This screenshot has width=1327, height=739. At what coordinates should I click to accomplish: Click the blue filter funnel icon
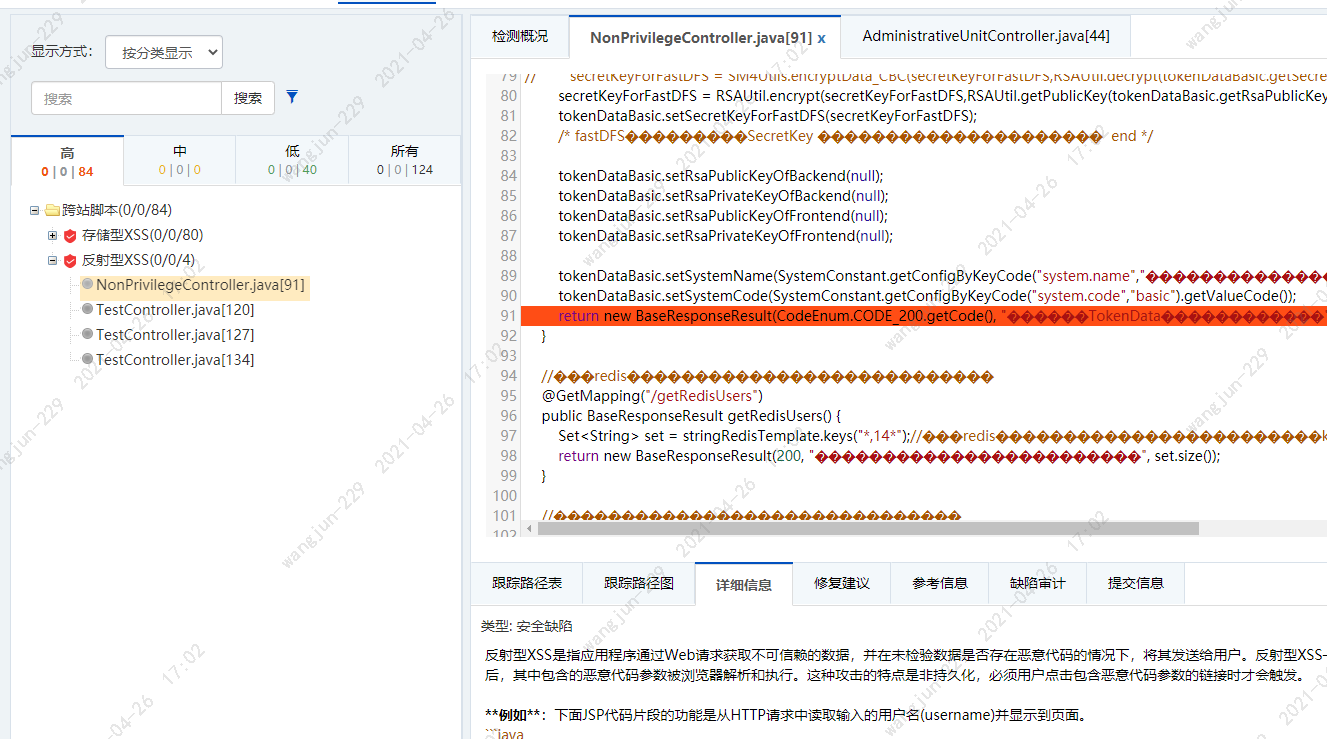(x=291, y=97)
